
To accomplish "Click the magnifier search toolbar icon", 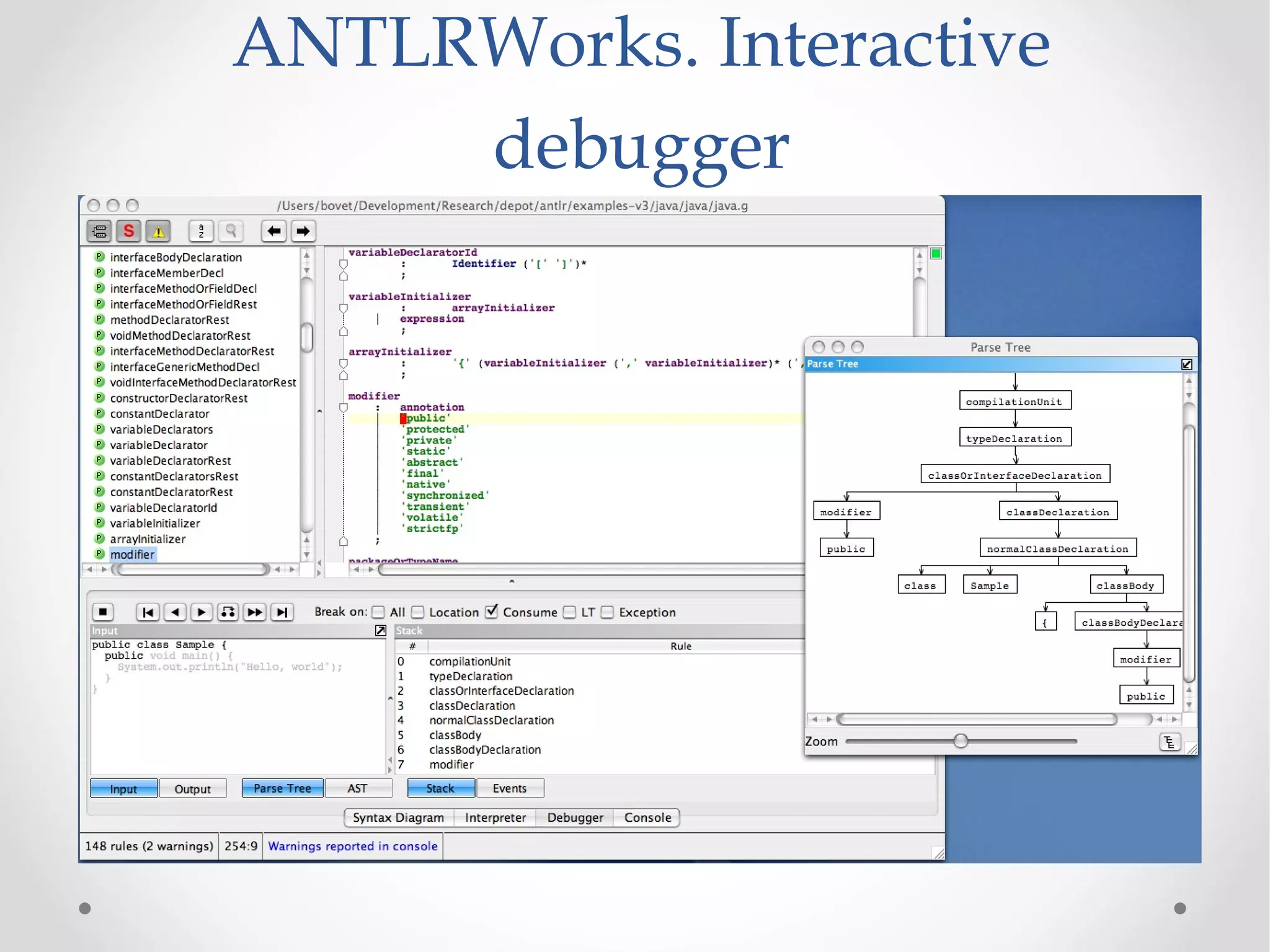I will tap(231, 231).
